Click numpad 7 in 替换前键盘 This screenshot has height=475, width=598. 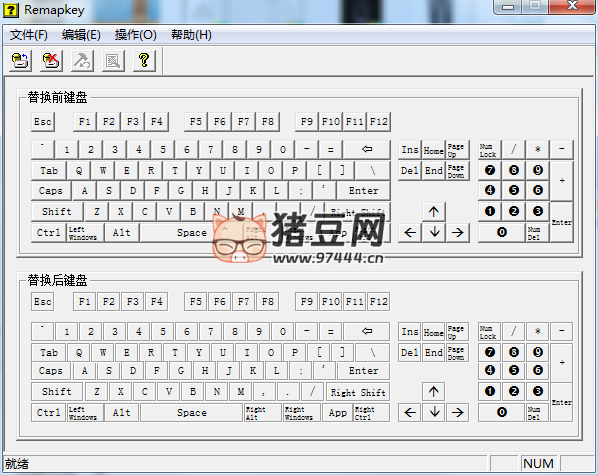coord(490,171)
